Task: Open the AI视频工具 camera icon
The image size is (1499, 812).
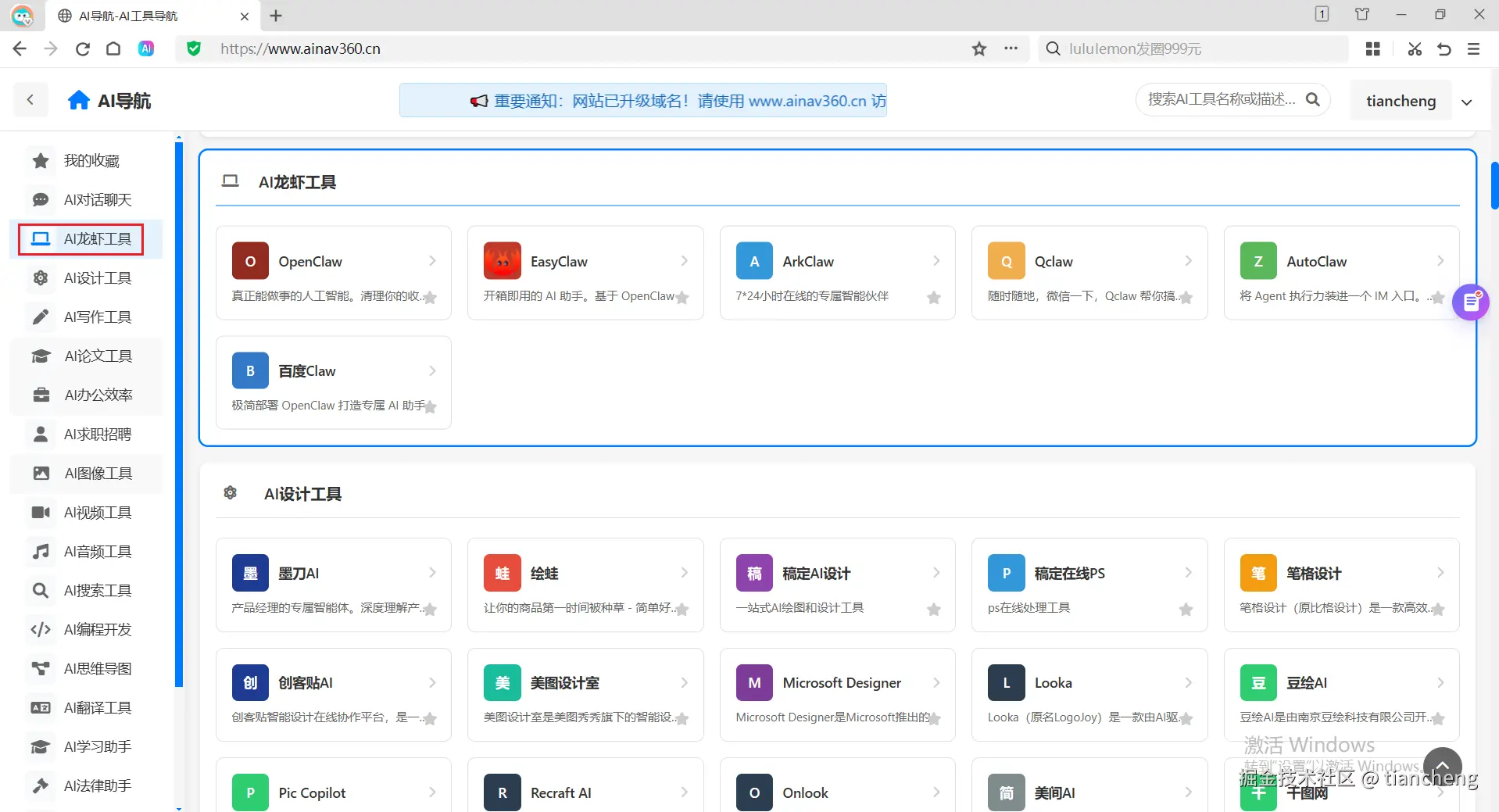Action: [x=40, y=512]
